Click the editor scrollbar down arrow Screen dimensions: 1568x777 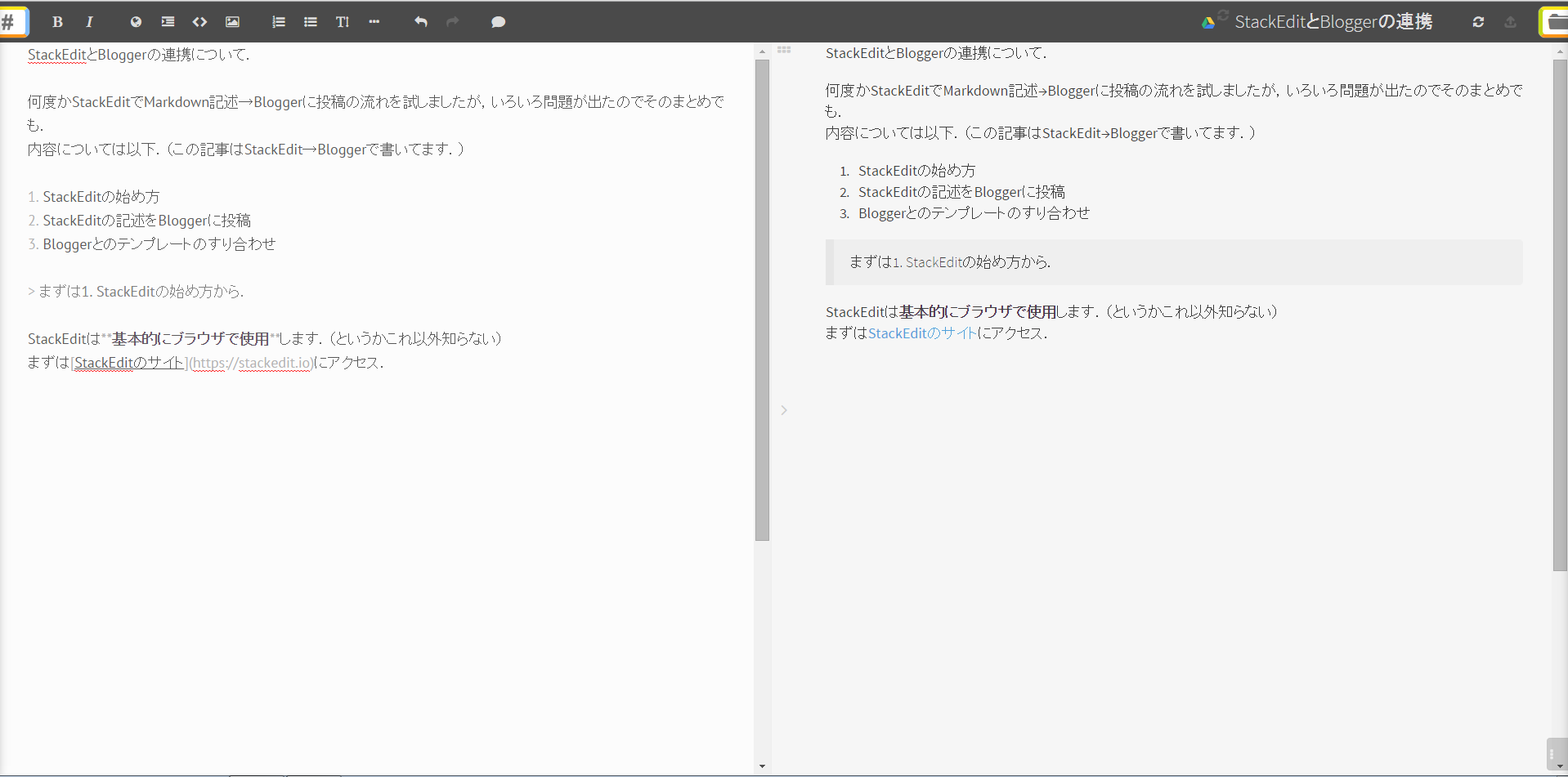(762, 766)
